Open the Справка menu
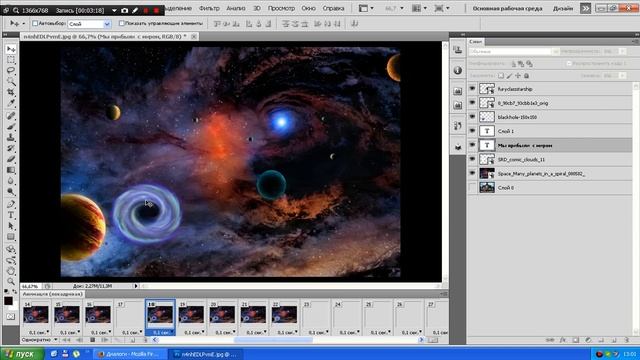Screen dimensions: 640x360 pyautogui.click(x=333, y=8)
